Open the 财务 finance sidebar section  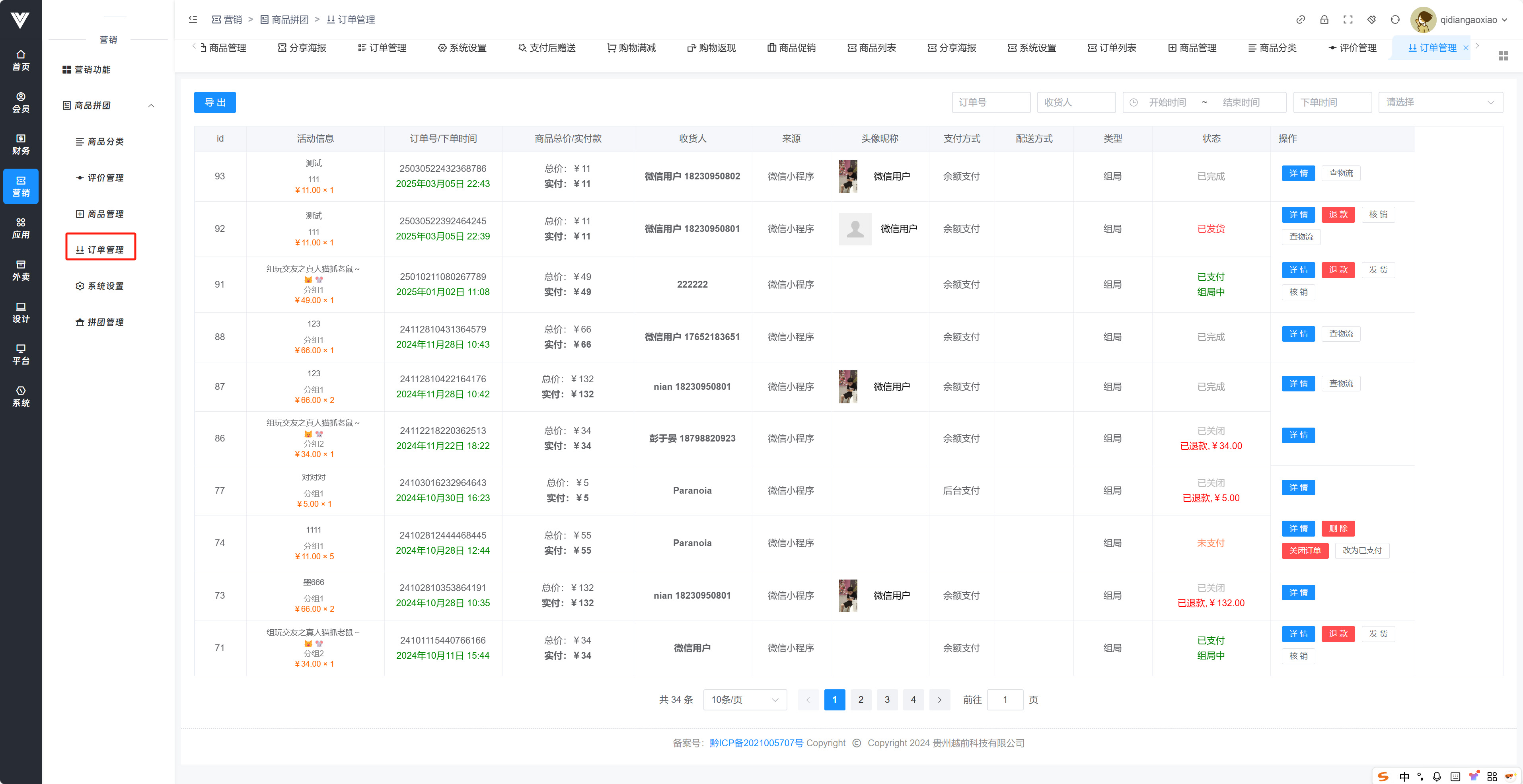21,144
